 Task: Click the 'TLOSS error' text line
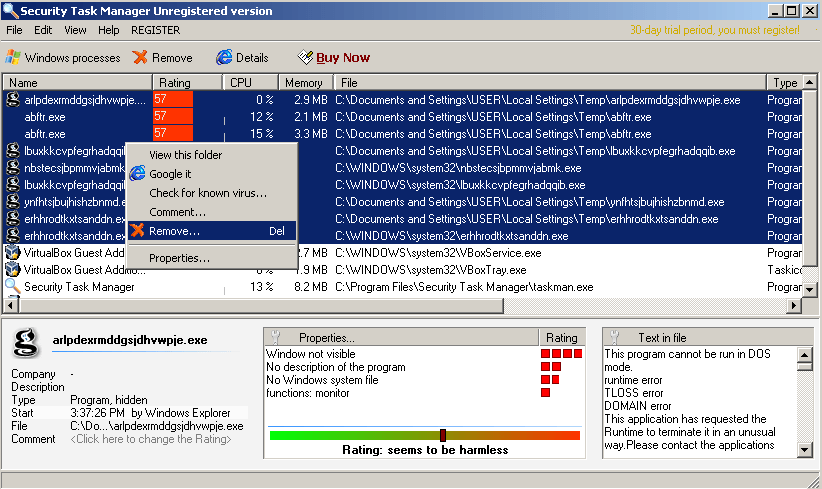(633, 393)
